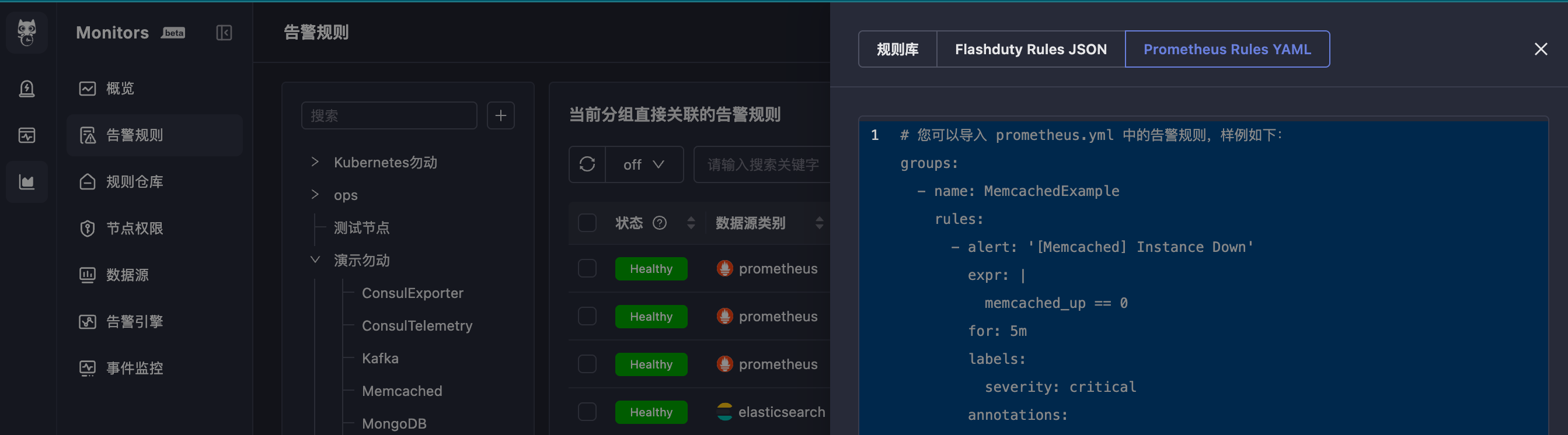
Task: Expand the Kubernetes勿动 tree node
Action: (315, 162)
